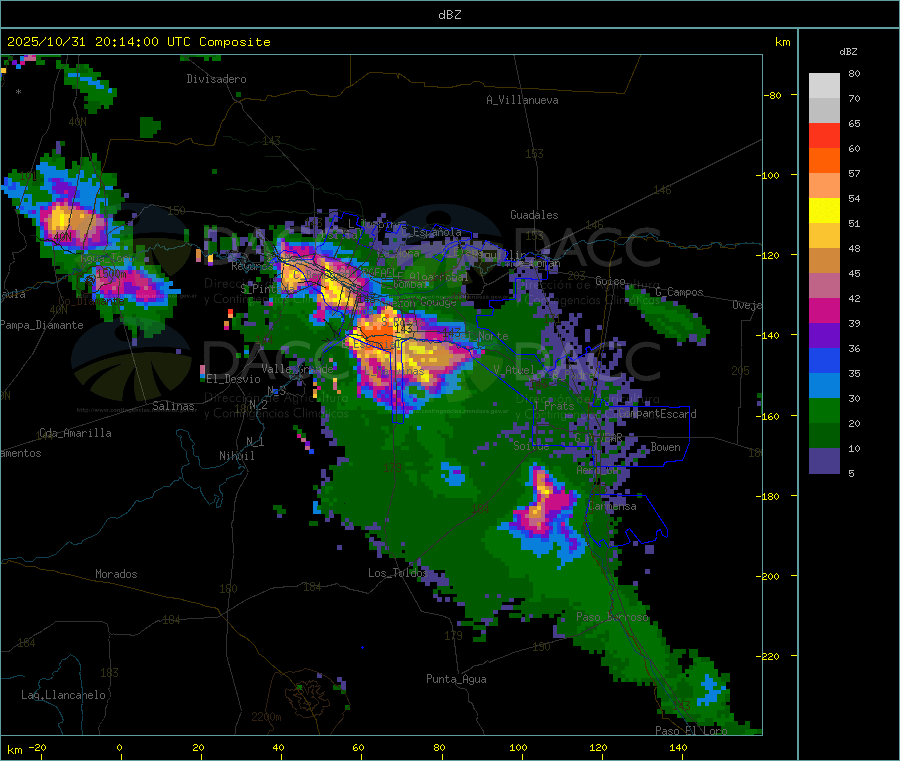Click the Valle_Grande place label
Image resolution: width=900 pixels, height=761 pixels.
click(297, 369)
